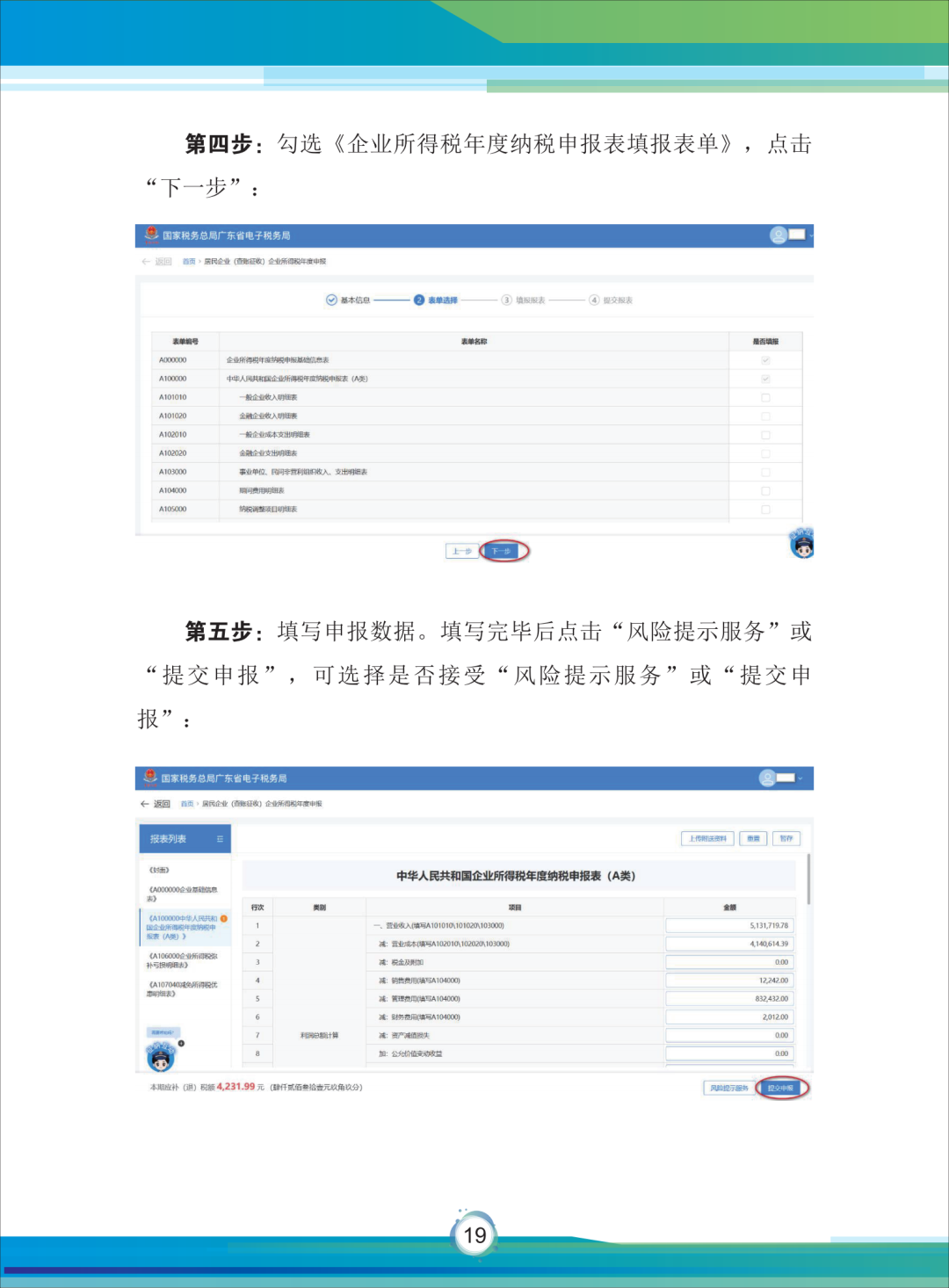The width and height of the screenshot is (949, 1288).
Task: Open the account dropdown next to the top avatar
Action: (810, 235)
